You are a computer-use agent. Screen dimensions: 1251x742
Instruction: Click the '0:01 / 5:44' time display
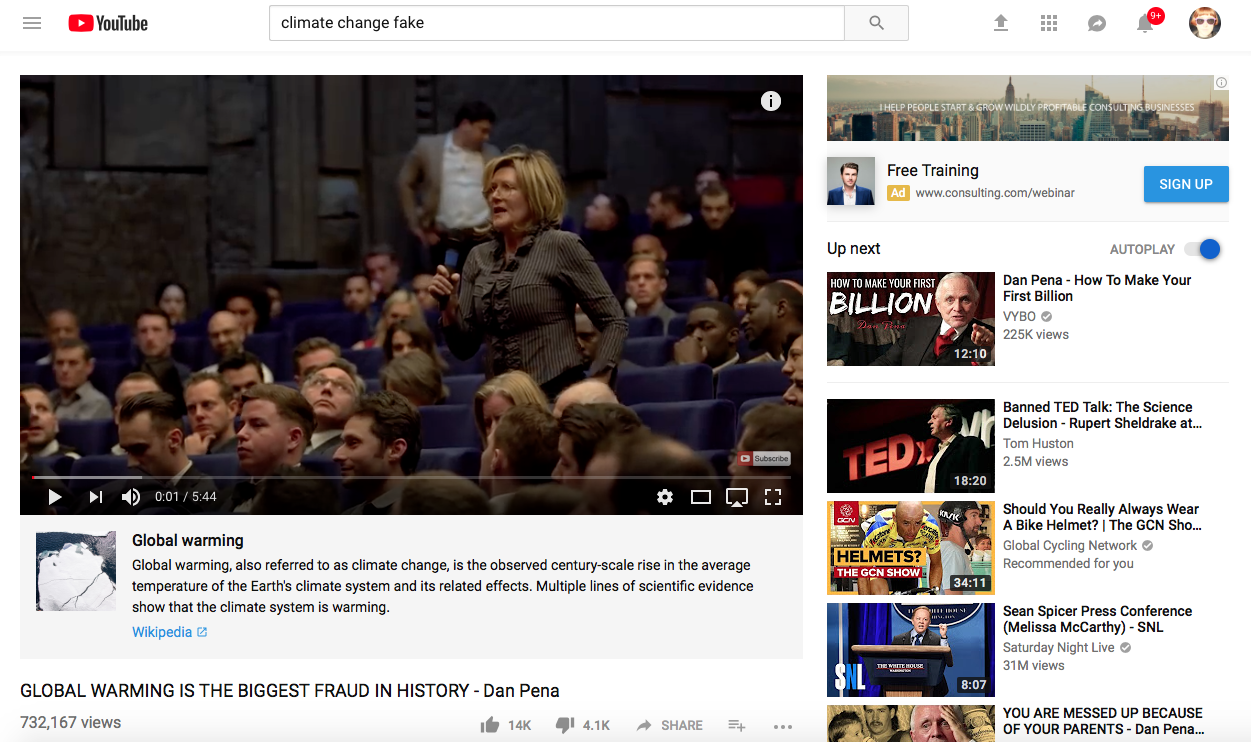(x=186, y=497)
